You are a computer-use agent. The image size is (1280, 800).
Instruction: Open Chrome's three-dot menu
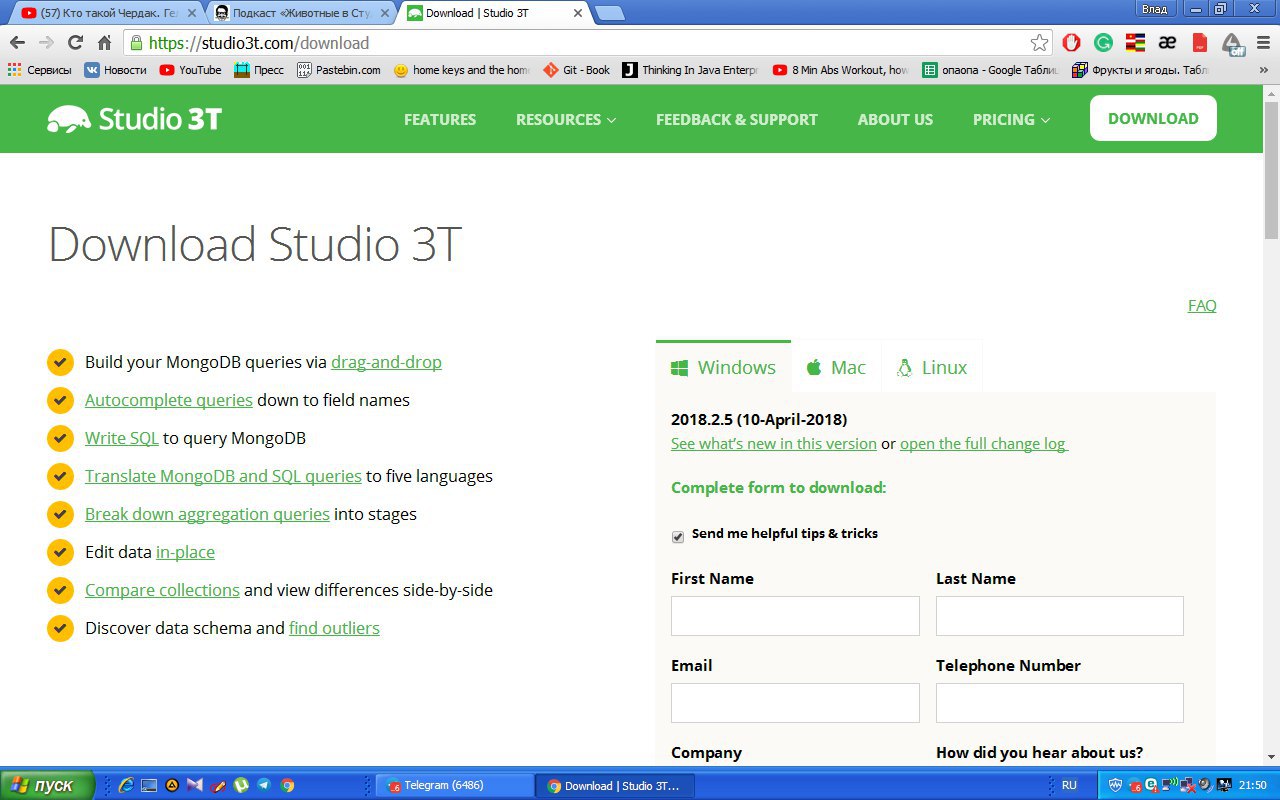coord(1264,43)
